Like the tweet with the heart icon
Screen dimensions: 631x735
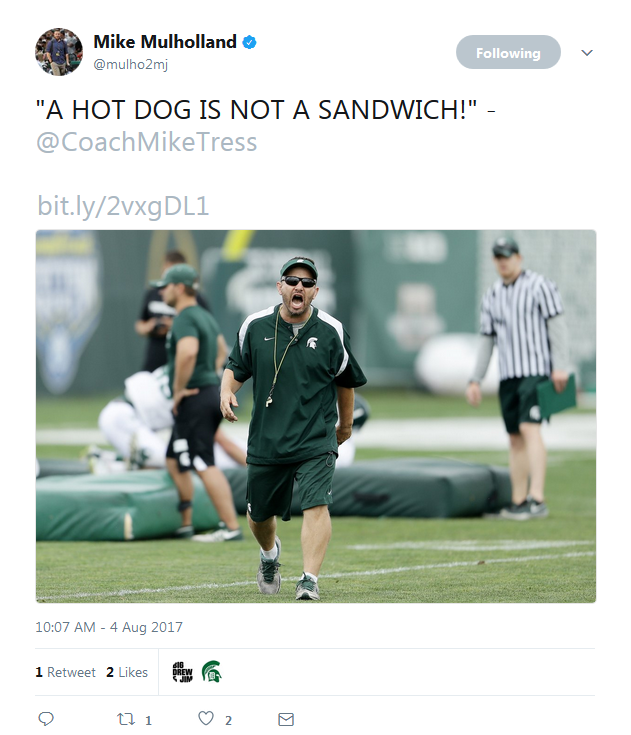(x=206, y=719)
